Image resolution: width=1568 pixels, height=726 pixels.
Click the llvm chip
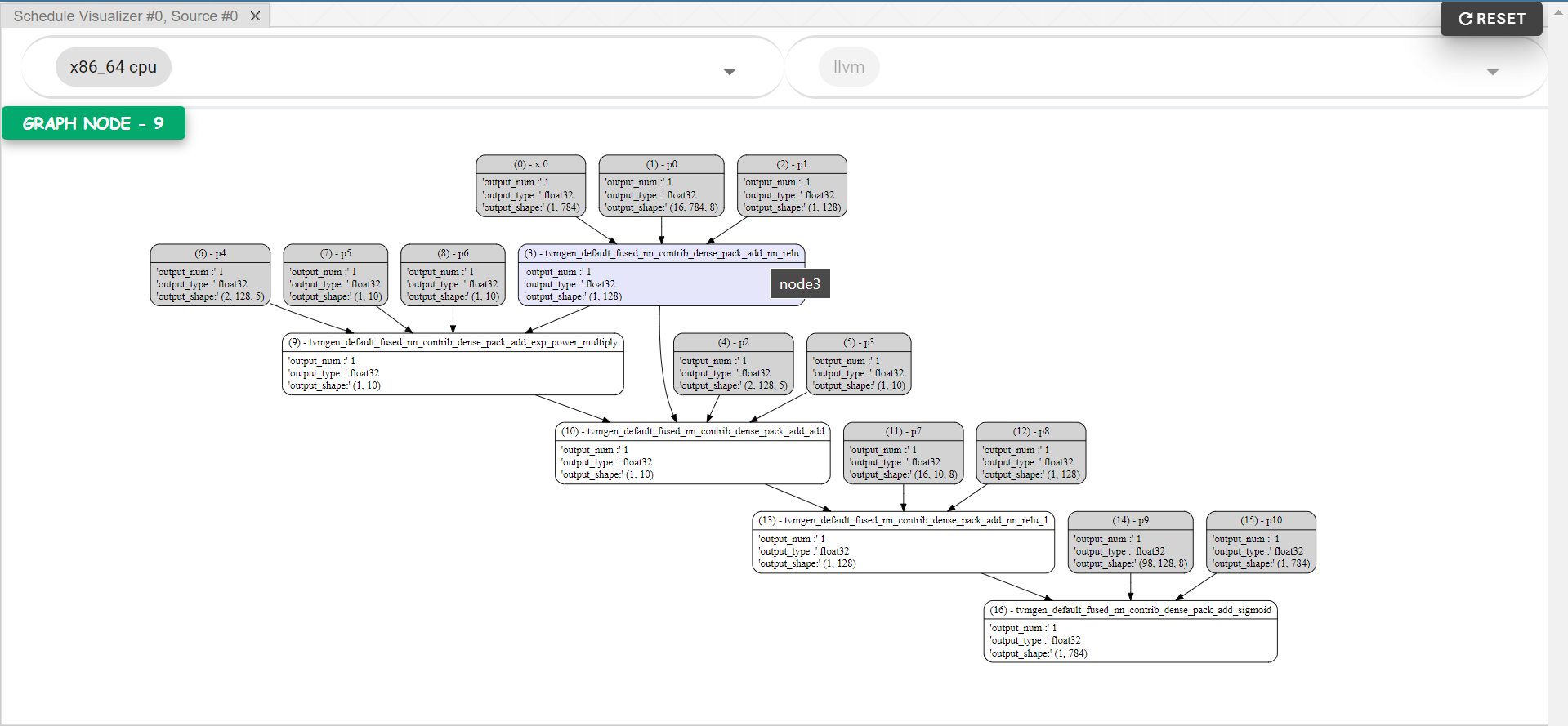848,67
